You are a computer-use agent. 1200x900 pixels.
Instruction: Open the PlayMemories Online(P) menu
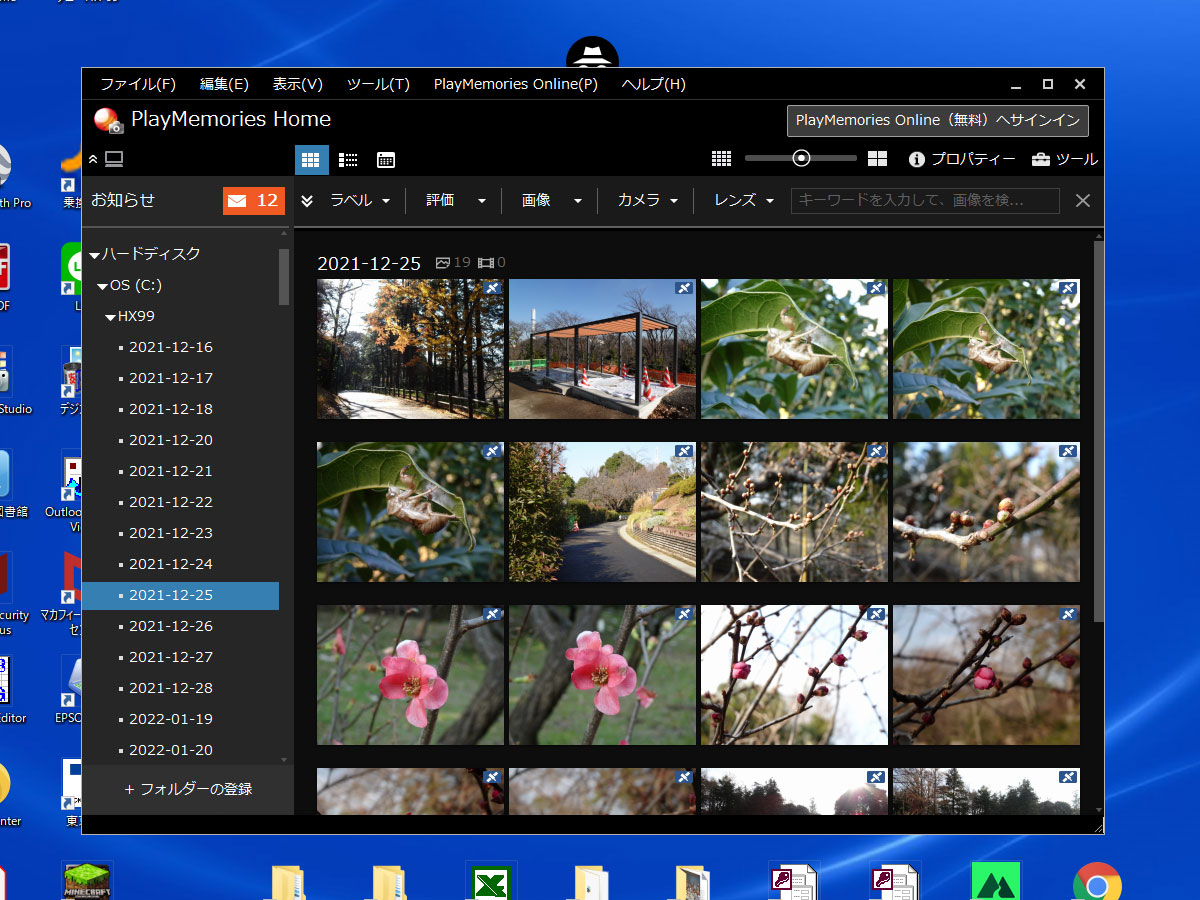pos(515,84)
